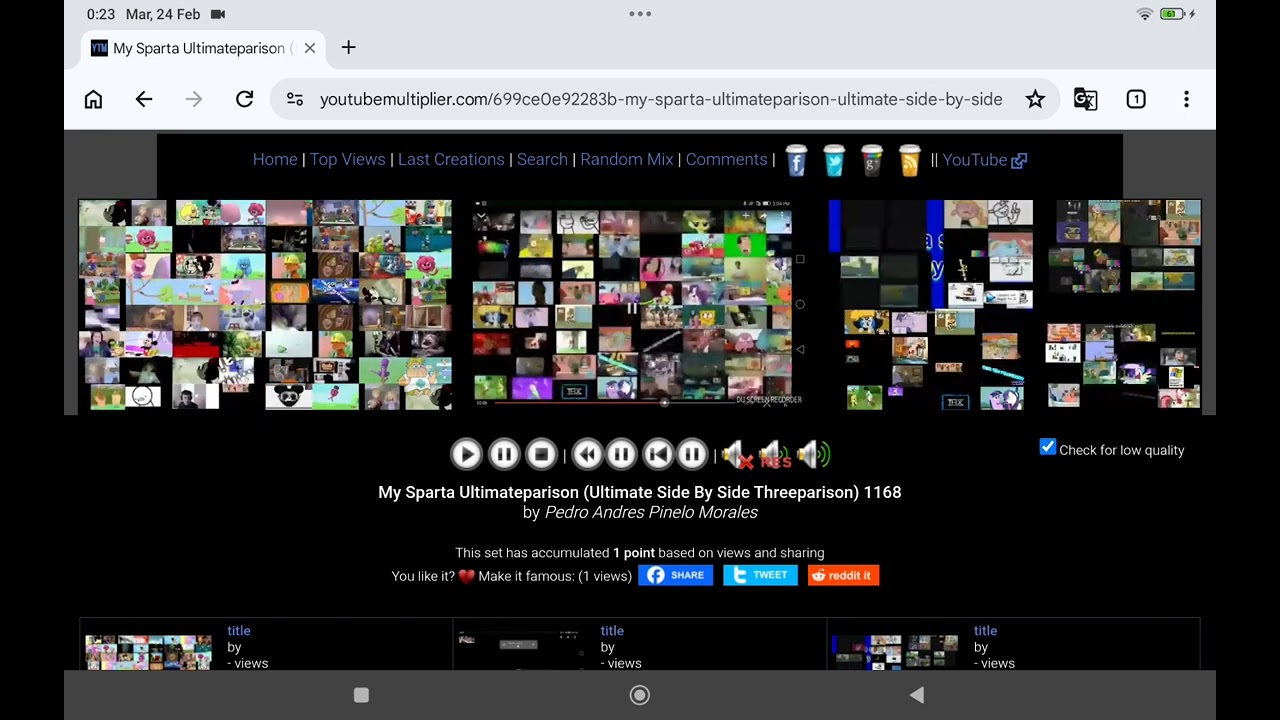Open a new tab with the plus button
This screenshot has height=720, width=1280.
tap(348, 48)
